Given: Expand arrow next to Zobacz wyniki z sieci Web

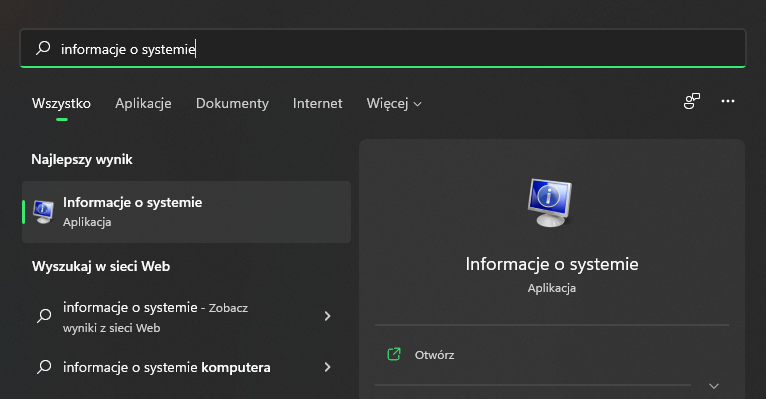Looking at the screenshot, I should click(327, 316).
